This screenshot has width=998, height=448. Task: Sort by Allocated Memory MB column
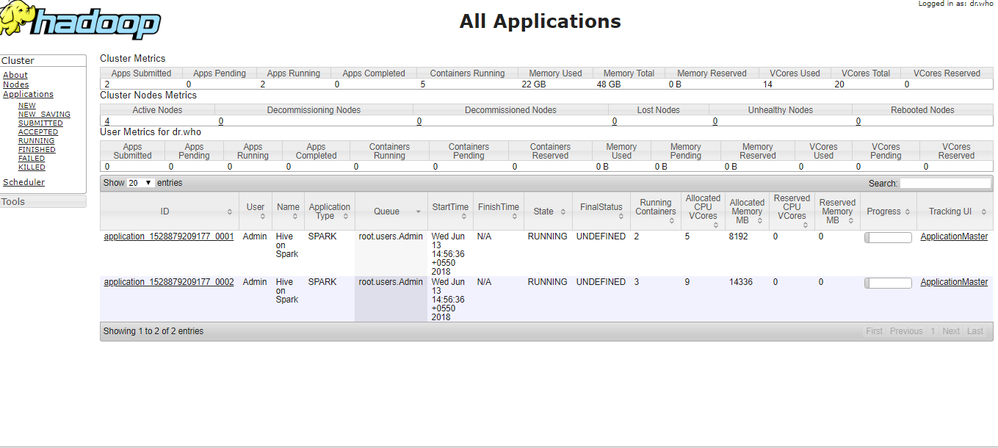click(747, 211)
